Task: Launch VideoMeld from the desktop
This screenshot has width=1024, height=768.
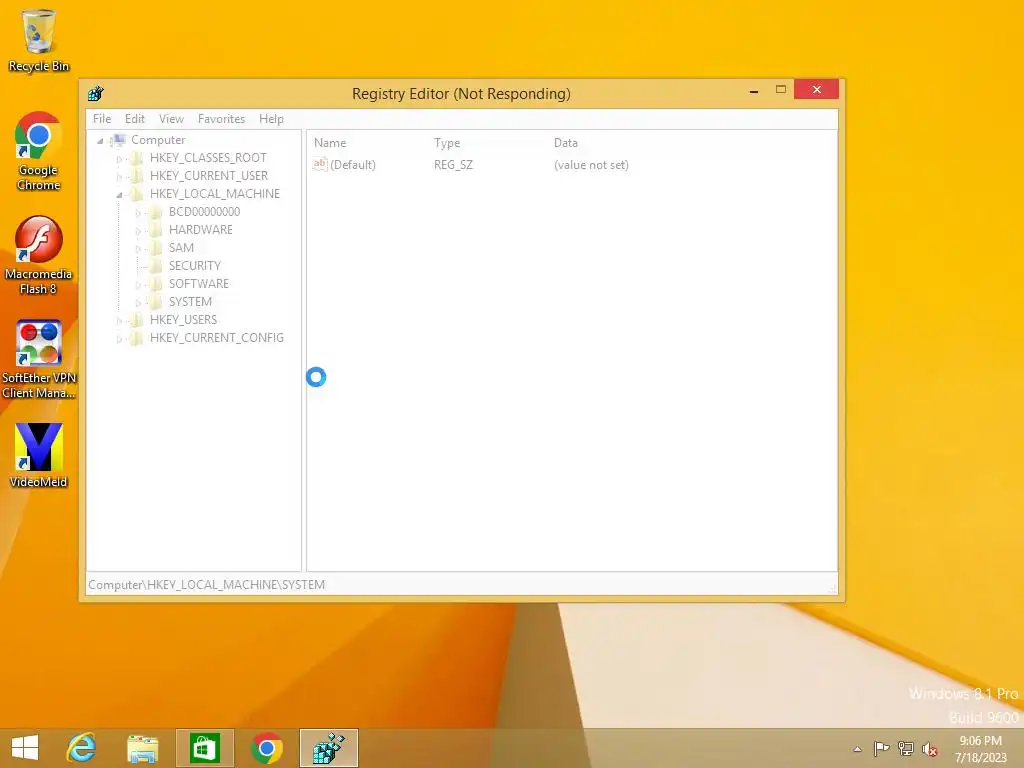Action: coord(39,455)
